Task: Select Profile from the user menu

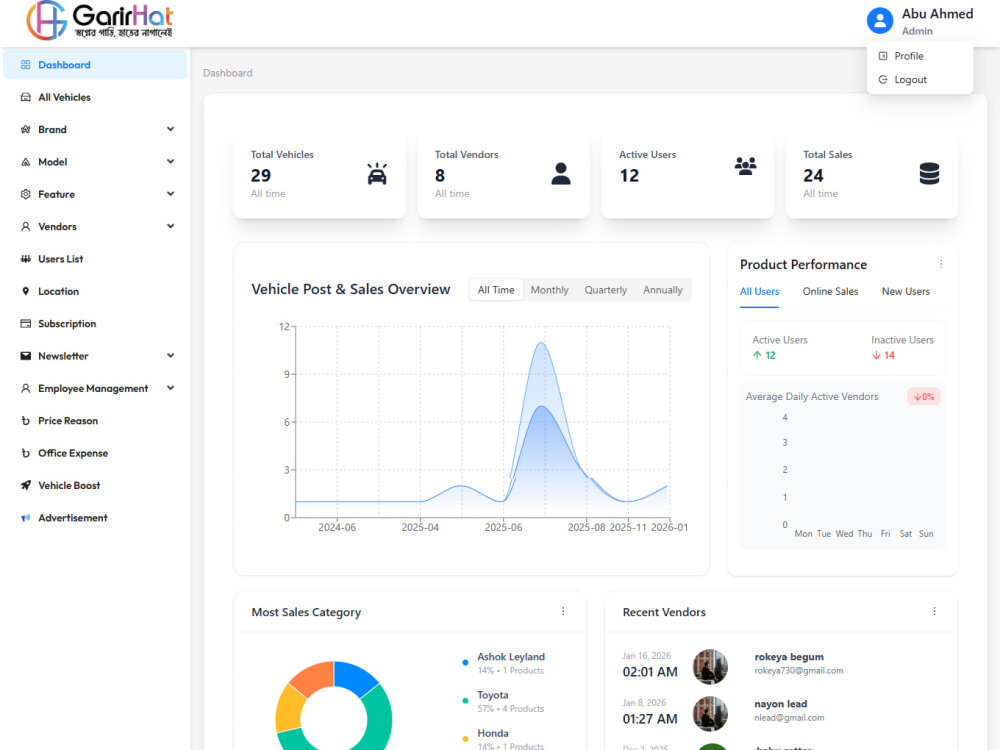Action: point(920,56)
